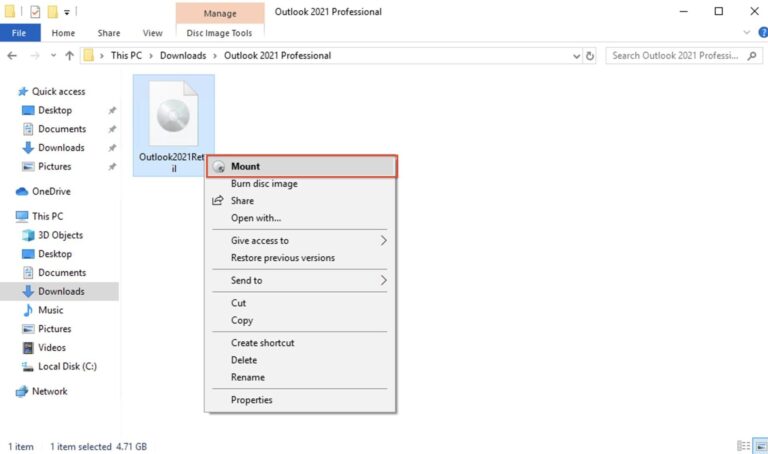Click the Refresh button

[x=590, y=56]
